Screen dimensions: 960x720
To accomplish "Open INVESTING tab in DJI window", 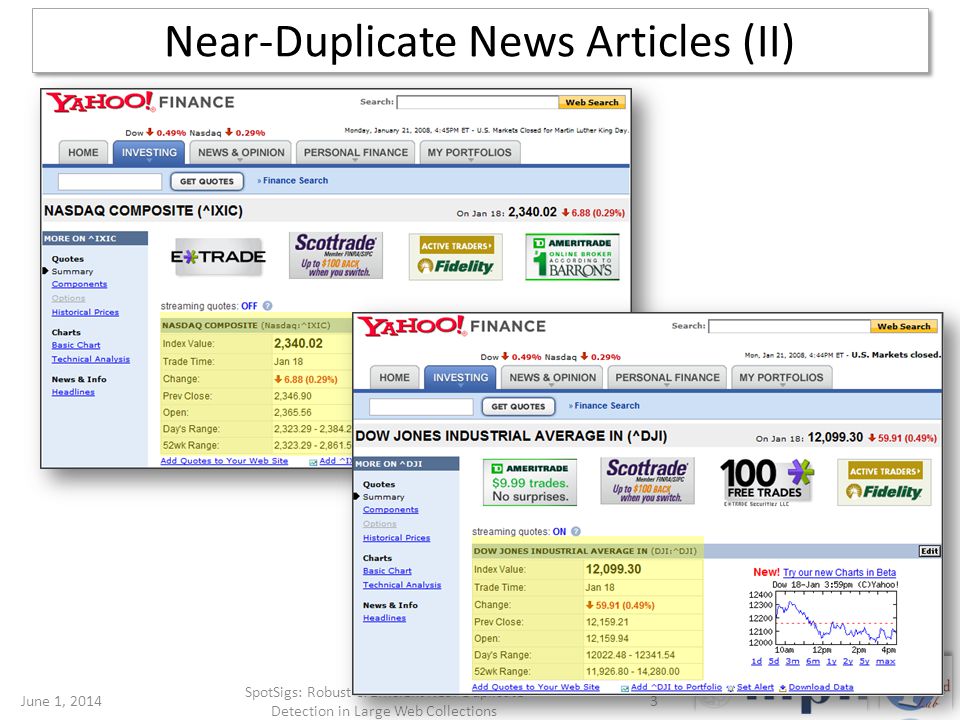I will pos(460,378).
